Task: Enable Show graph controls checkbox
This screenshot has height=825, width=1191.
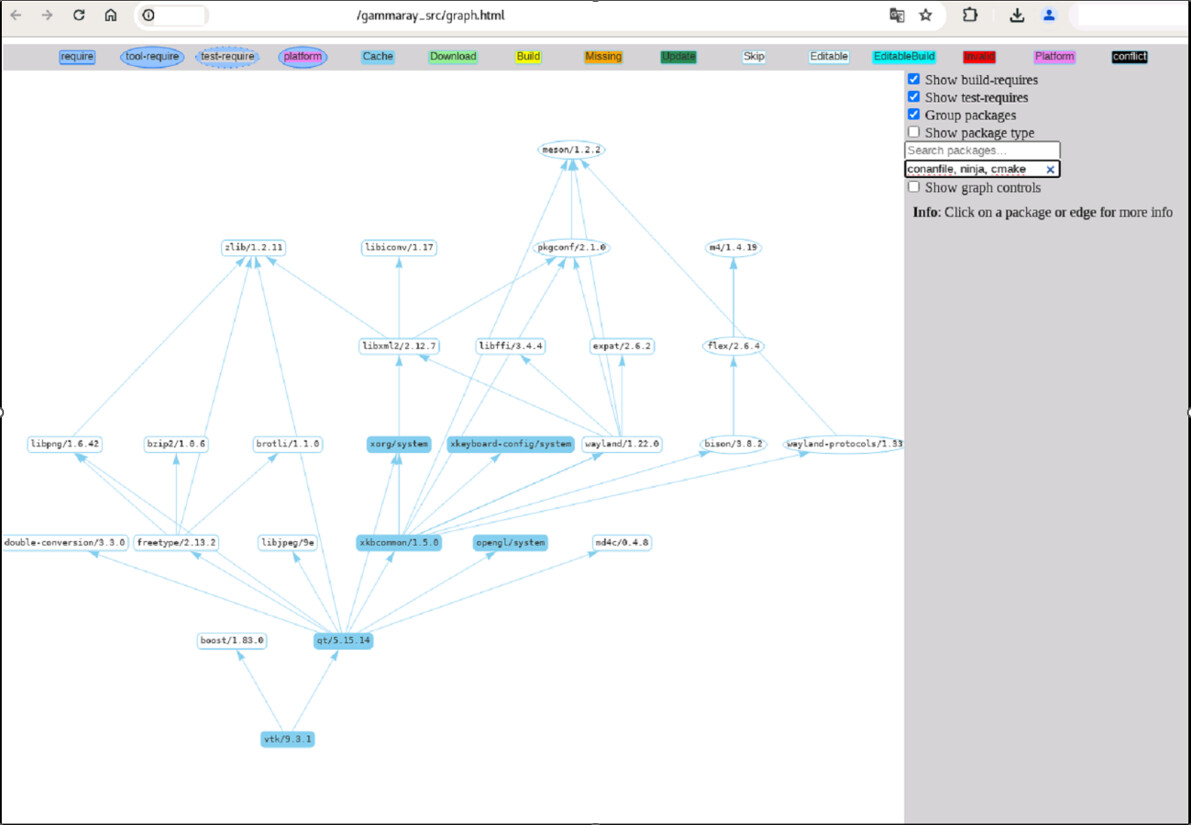Action: [x=914, y=187]
